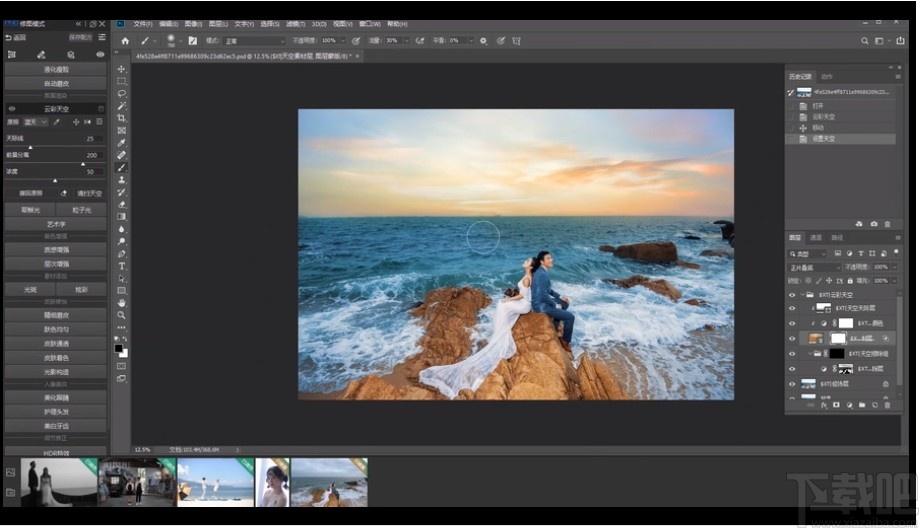Select the Magic Wand tool
The height and width of the screenshot is (528, 921).
122,106
